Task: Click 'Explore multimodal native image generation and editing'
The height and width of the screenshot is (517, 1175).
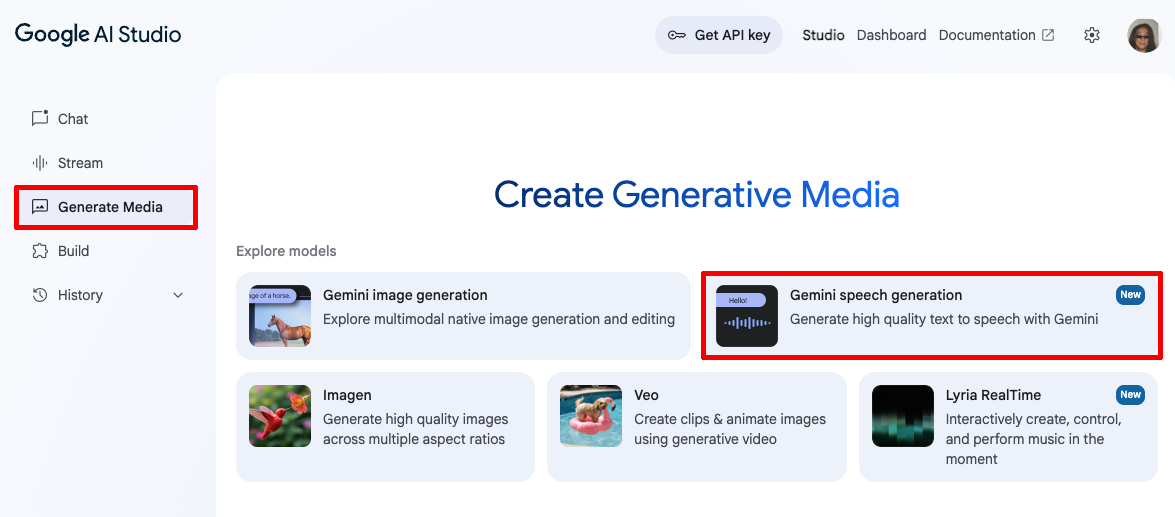Action: point(499,319)
